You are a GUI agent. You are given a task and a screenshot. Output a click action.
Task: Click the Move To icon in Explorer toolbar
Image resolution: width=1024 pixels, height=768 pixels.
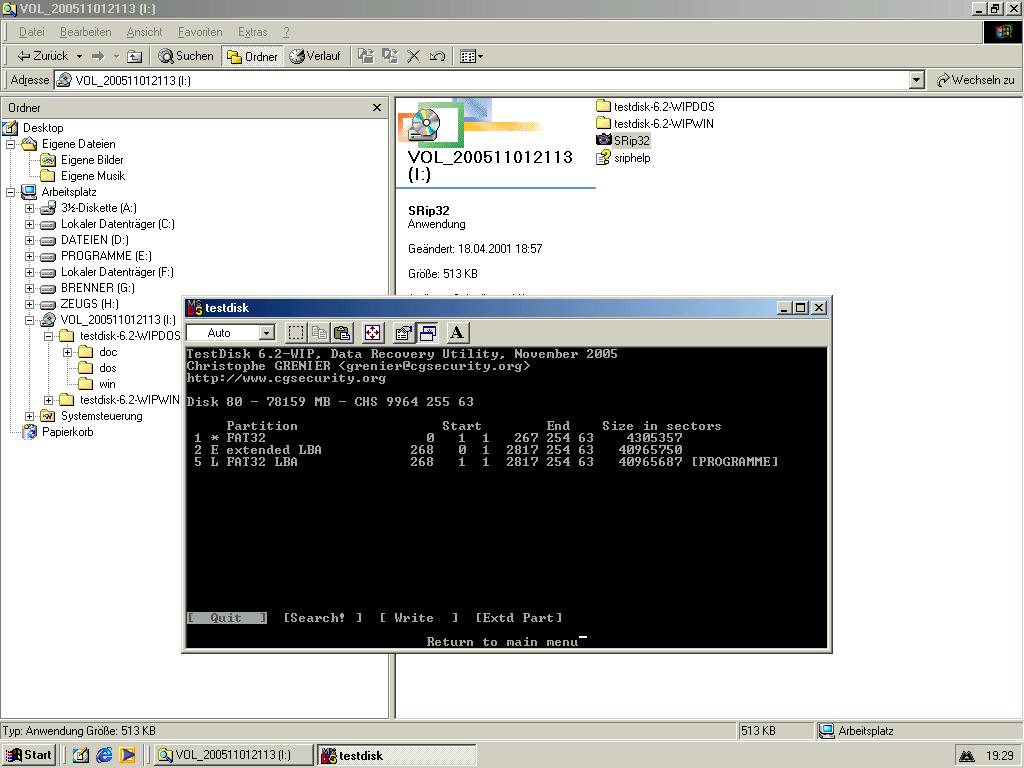[x=366, y=57]
